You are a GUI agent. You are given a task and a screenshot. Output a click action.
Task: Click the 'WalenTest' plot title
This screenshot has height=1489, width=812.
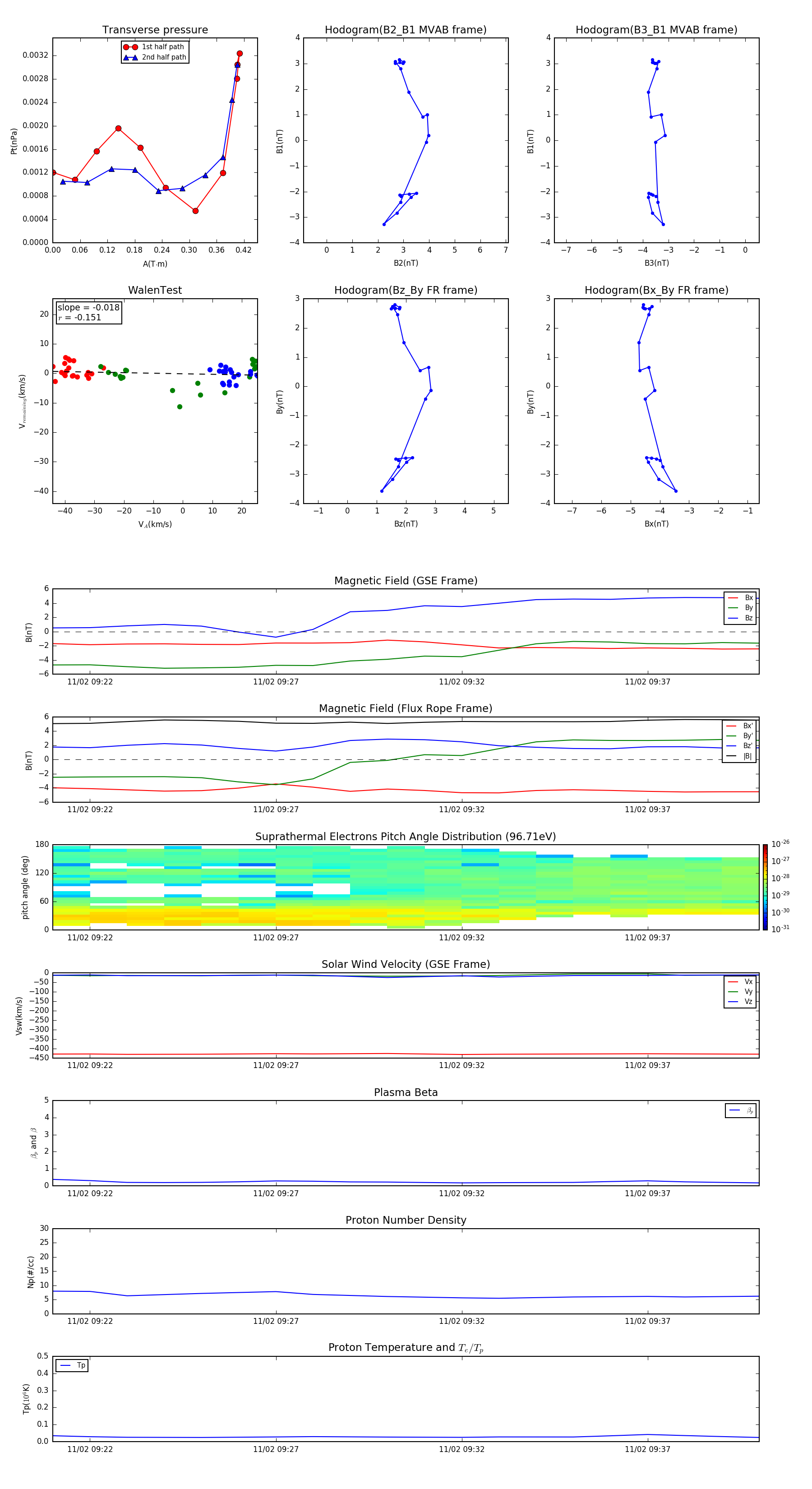(x=155, y=290)
